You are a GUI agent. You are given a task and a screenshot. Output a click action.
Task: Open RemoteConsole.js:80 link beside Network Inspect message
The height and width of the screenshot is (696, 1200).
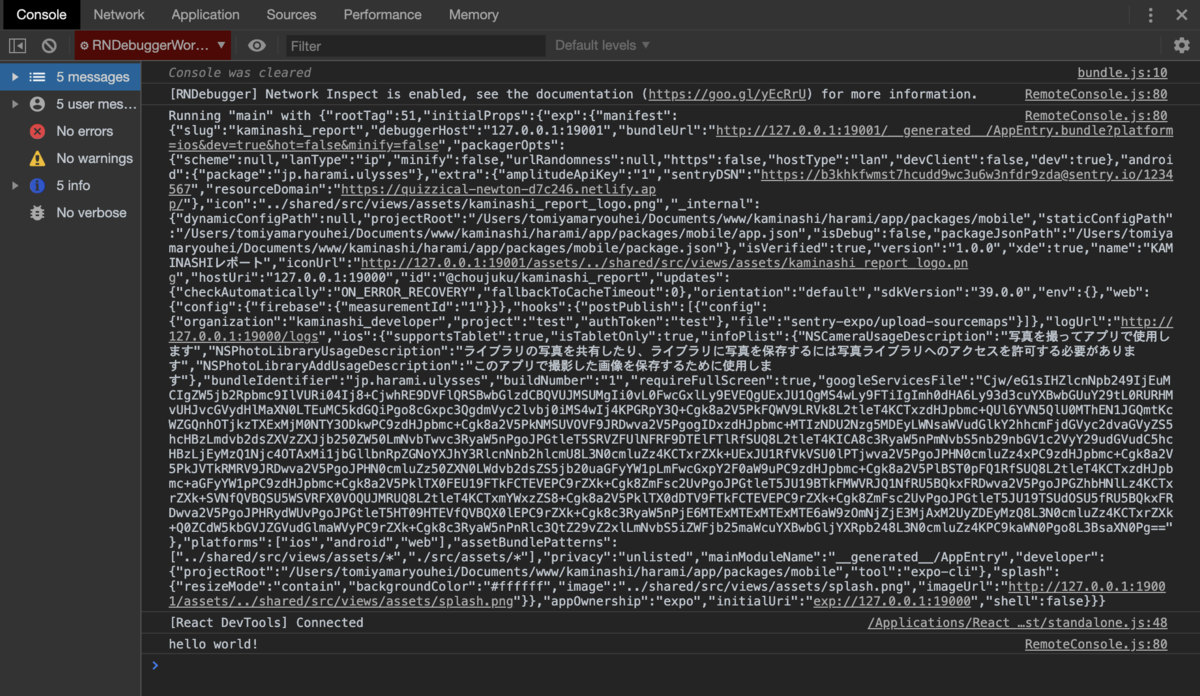point(1096,95)
